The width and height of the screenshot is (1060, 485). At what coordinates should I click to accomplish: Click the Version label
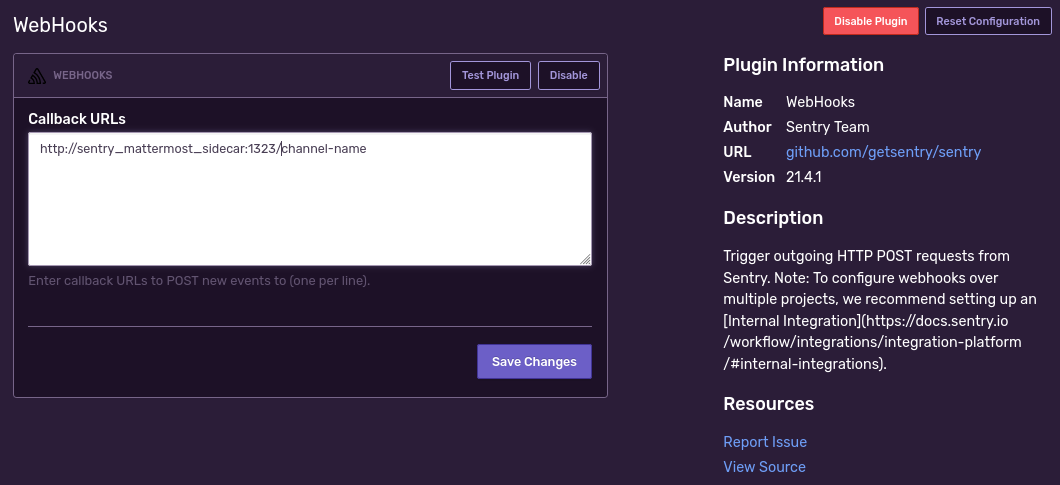[748, 177]
